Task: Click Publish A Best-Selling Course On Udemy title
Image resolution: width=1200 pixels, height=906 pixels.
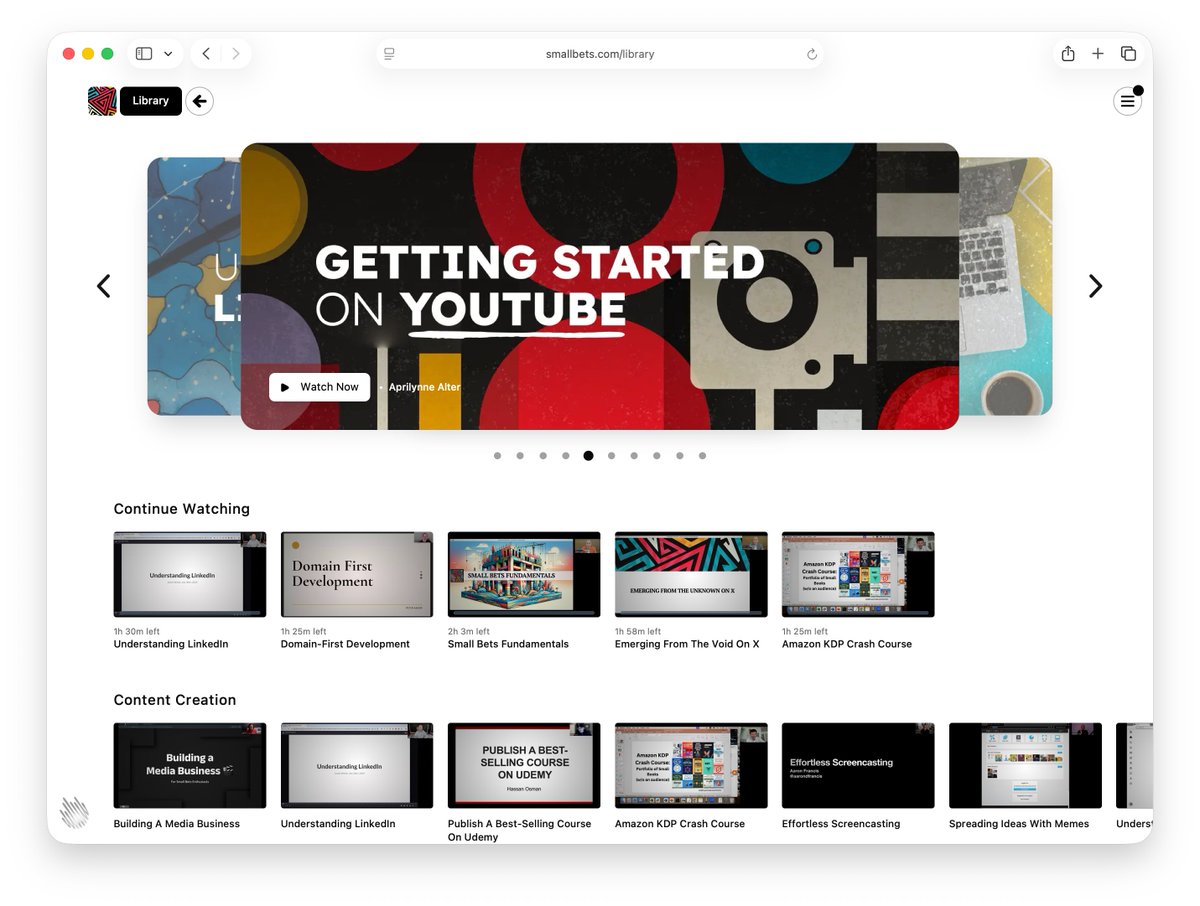Action: pyautogui.click(x=519, y=830)
